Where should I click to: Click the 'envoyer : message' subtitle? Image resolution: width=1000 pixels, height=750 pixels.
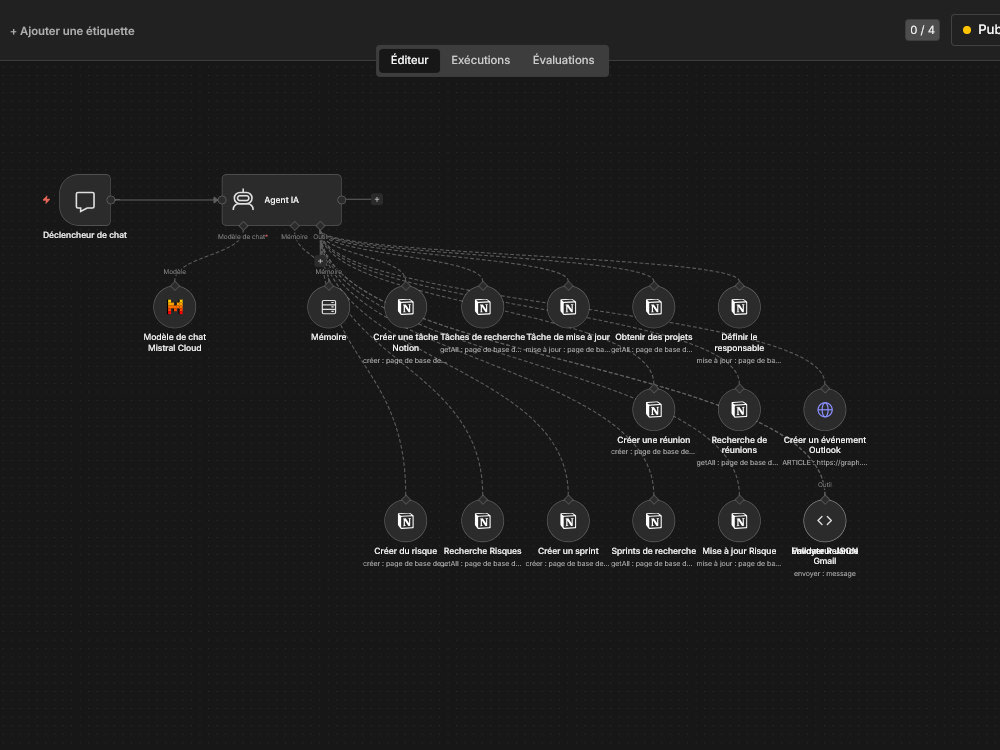[825, 573]
